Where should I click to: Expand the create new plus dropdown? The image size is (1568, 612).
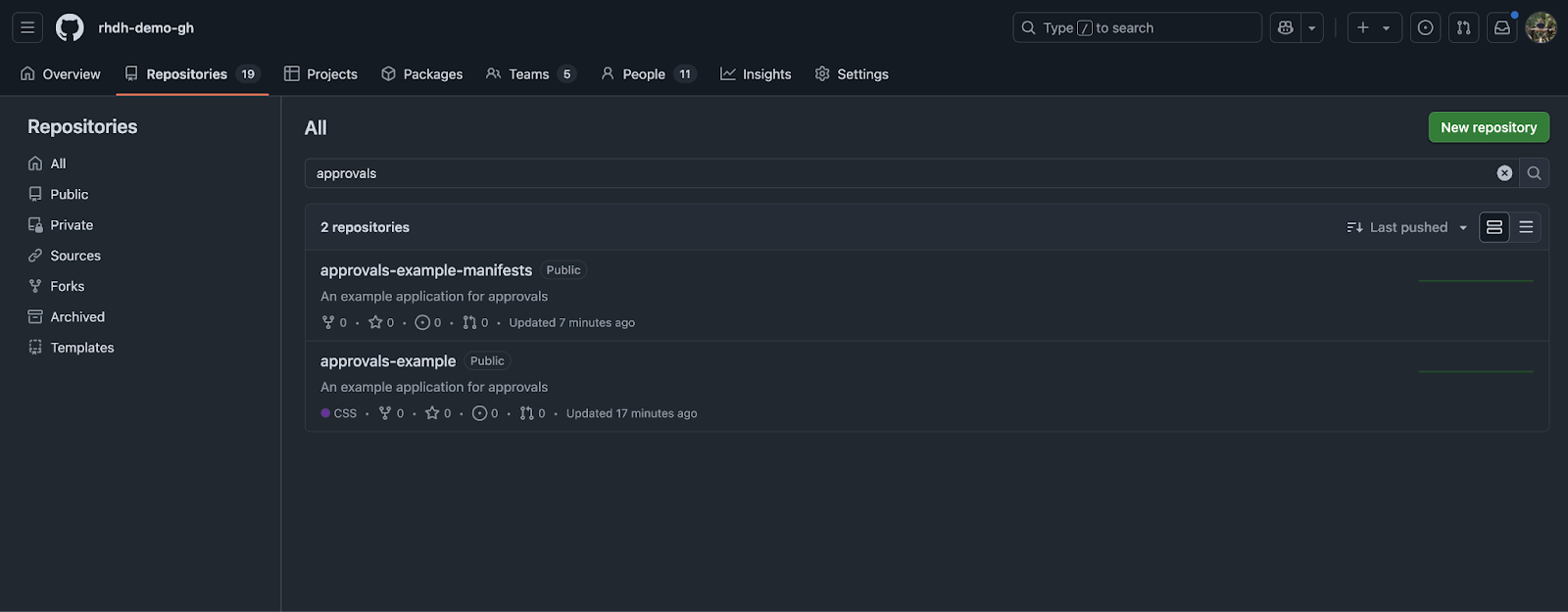click(1374, 27)
